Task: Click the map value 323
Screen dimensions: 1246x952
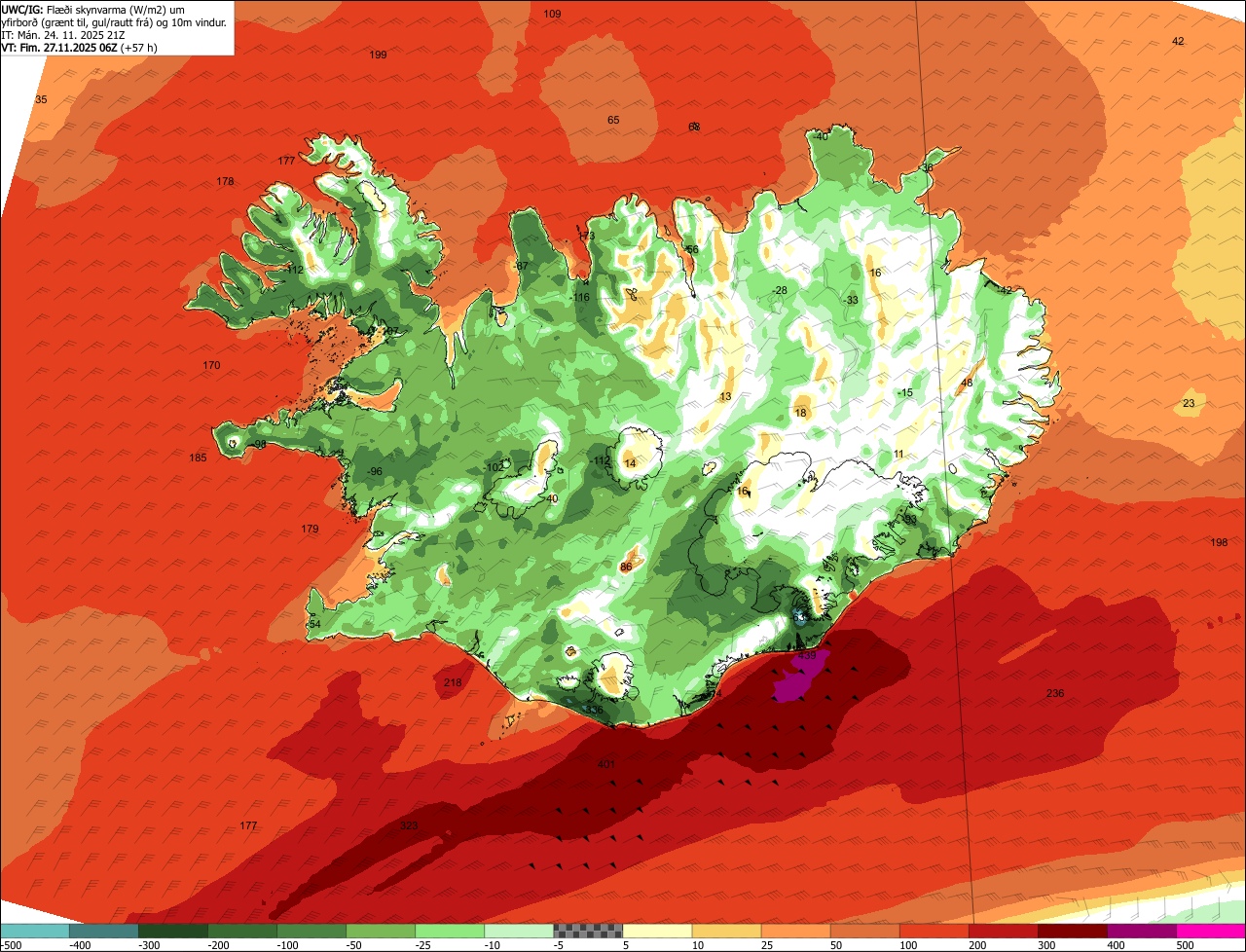Action: (x=409, y=825)
